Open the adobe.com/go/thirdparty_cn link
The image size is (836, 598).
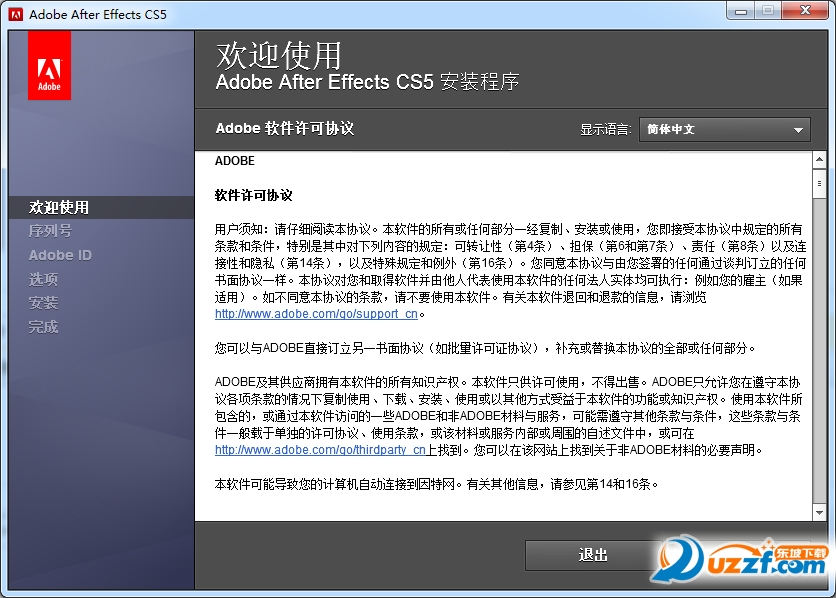[x=320, y=450]
